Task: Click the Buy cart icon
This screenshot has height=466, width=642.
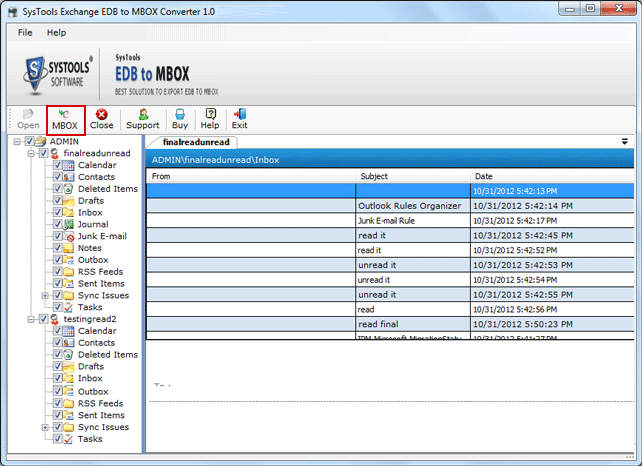Action: click(180, 114)
